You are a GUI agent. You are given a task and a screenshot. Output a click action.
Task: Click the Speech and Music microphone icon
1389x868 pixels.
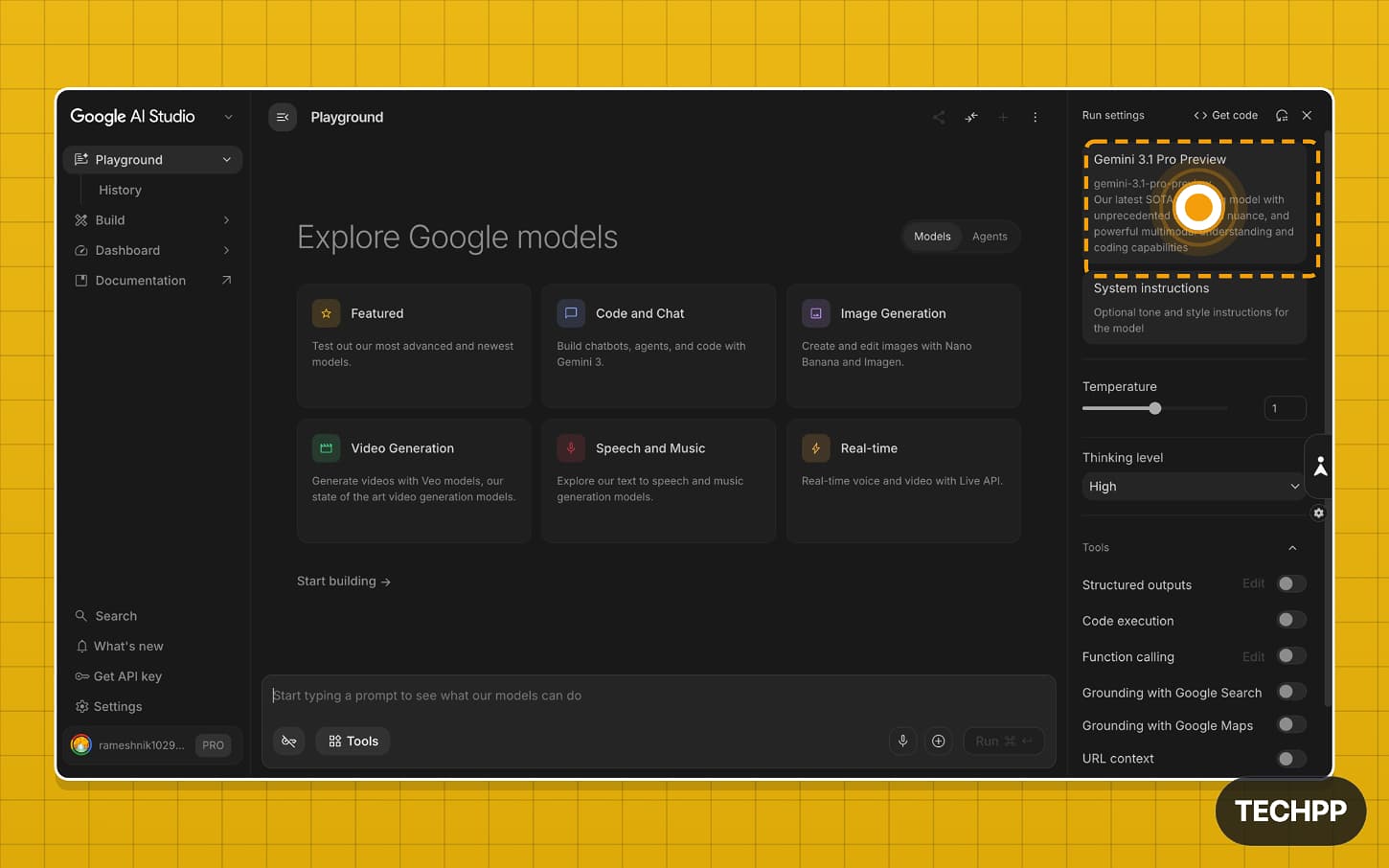(x=571, y=448)
